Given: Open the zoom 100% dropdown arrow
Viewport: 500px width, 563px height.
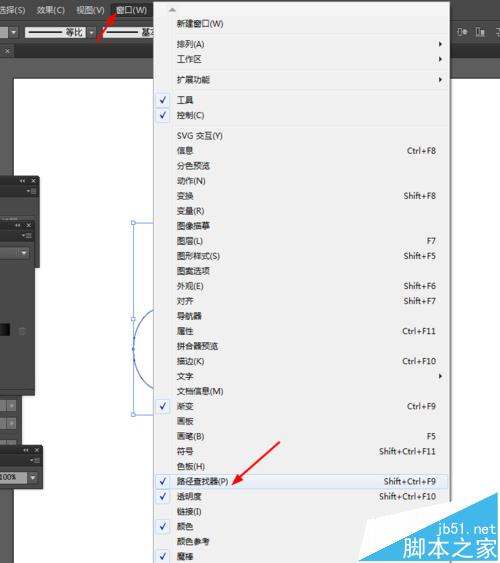Looking at the screenshot, I should point(33,477).
